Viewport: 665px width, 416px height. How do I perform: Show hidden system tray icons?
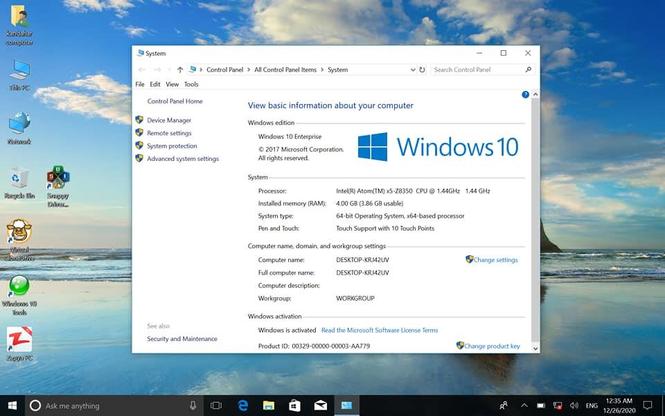(x=524, y=405)
